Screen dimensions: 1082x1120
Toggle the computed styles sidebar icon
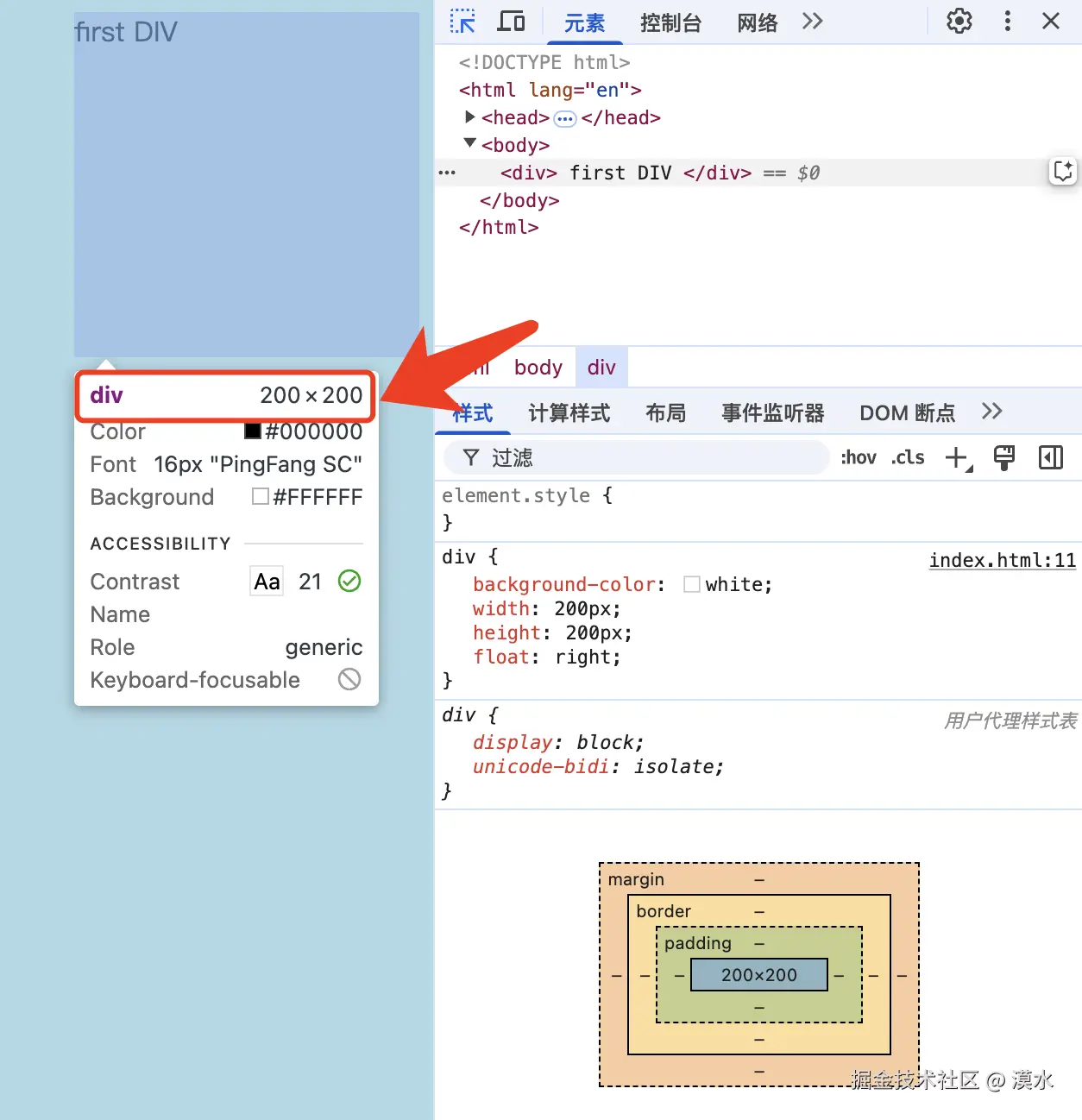(1051, 457)
